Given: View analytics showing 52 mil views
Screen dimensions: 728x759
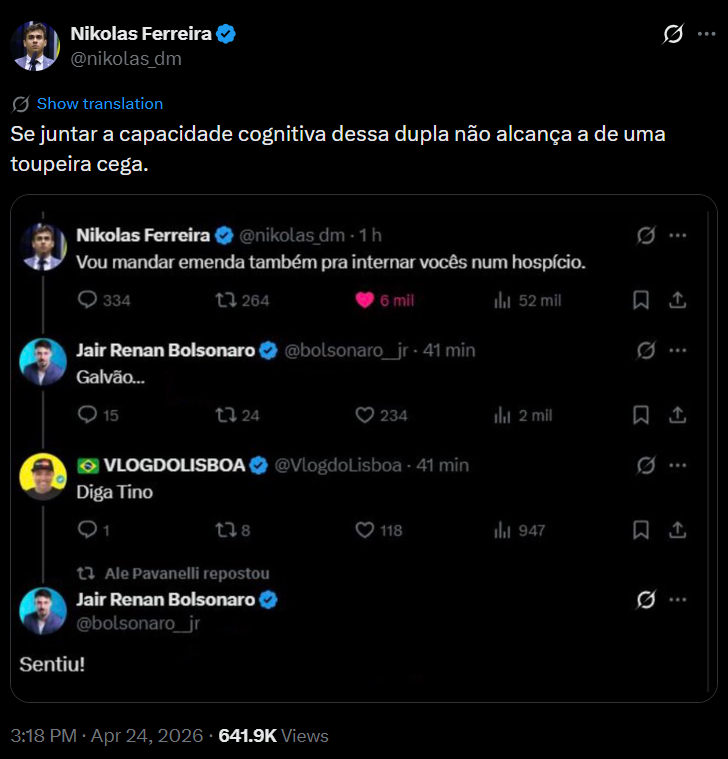Looking at the screenshot, I should 503,300.
